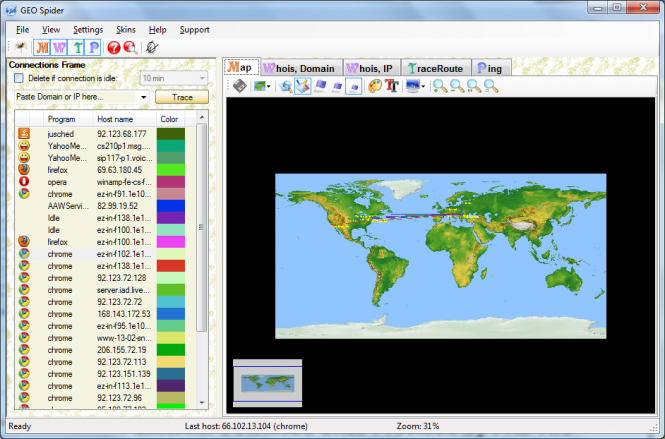Toggle the orange M map toolbar icon
This screenshot has height=439, width=665.
point(42,47)
